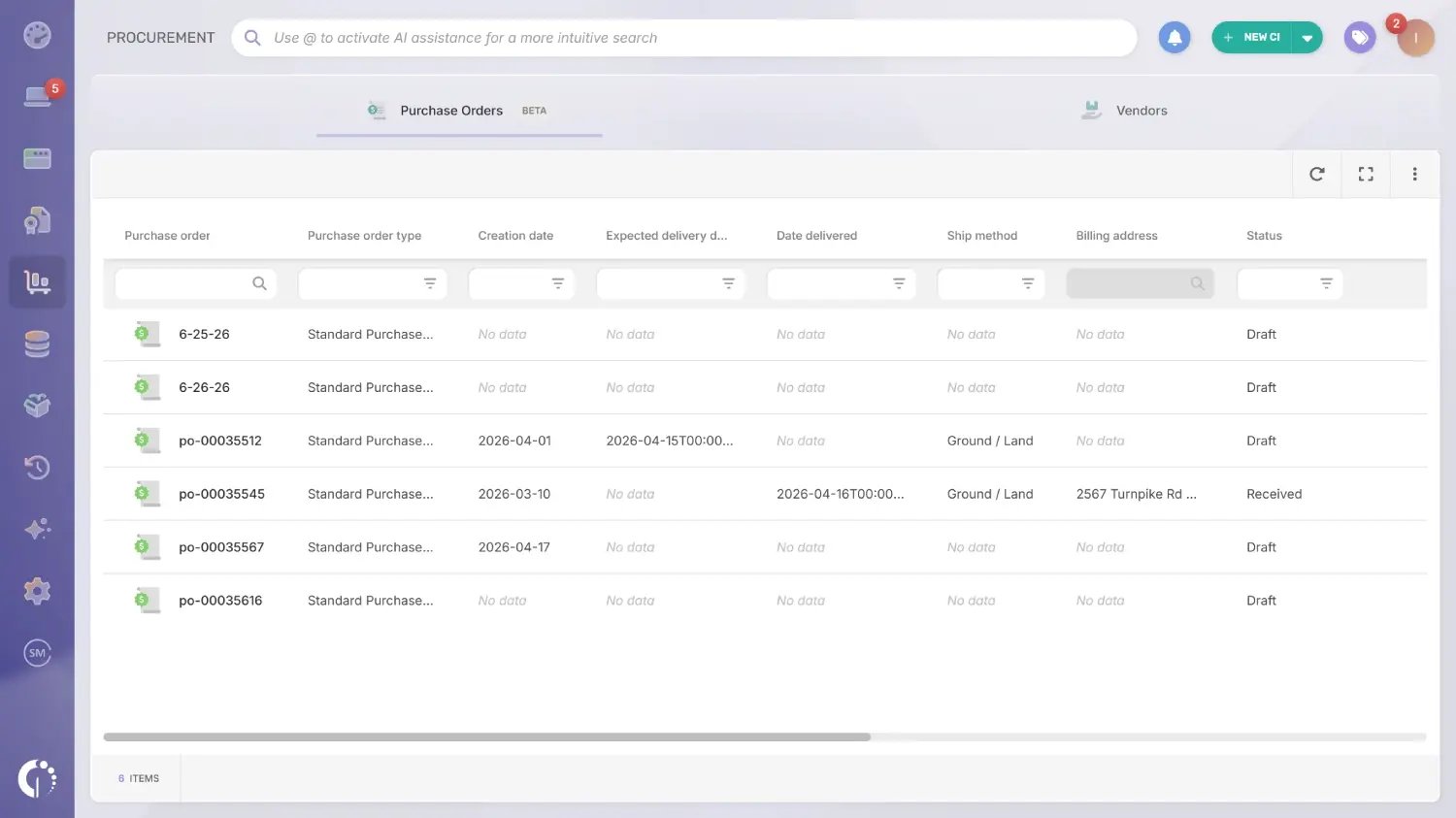Open the three-dot more options menu
The height and width of the screenshot is (818, 1456).
coord(1414,174)
